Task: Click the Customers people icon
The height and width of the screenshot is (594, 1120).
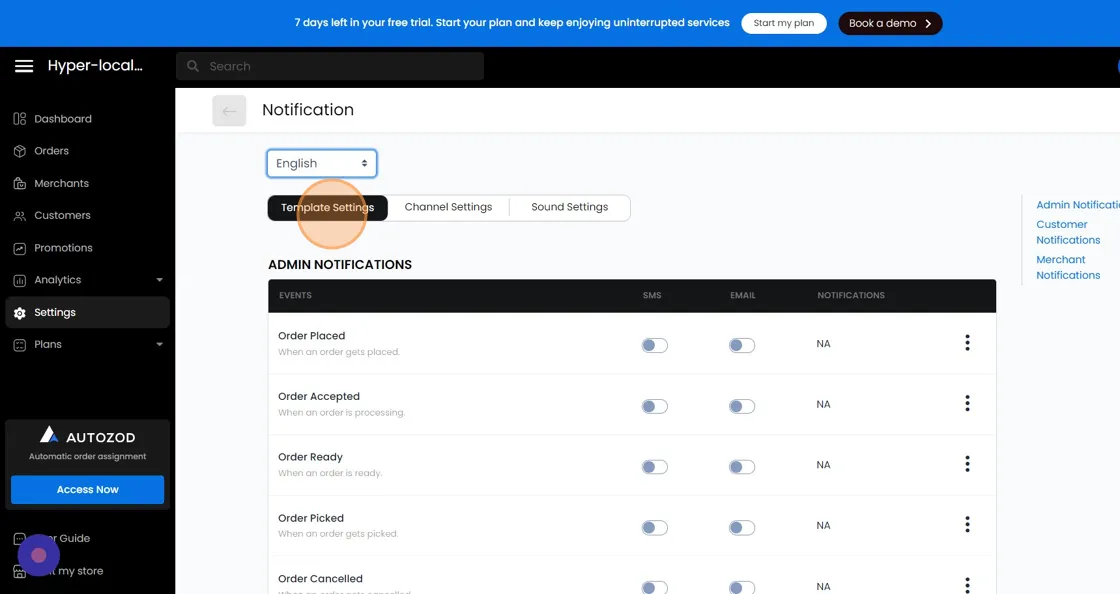Action: pyautogui.click(x=19, y=216)
